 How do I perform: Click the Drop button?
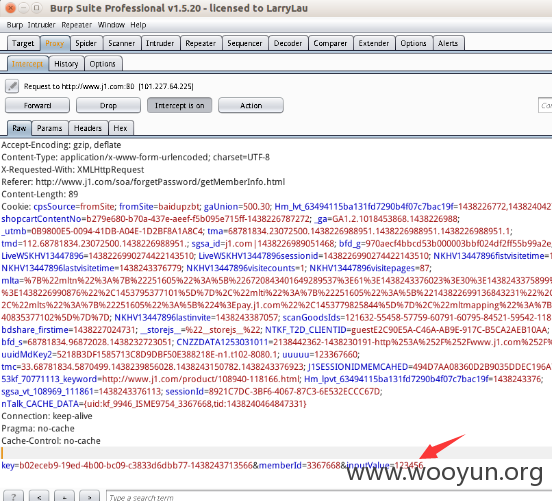pyautogui.click(x=108, y=105)
